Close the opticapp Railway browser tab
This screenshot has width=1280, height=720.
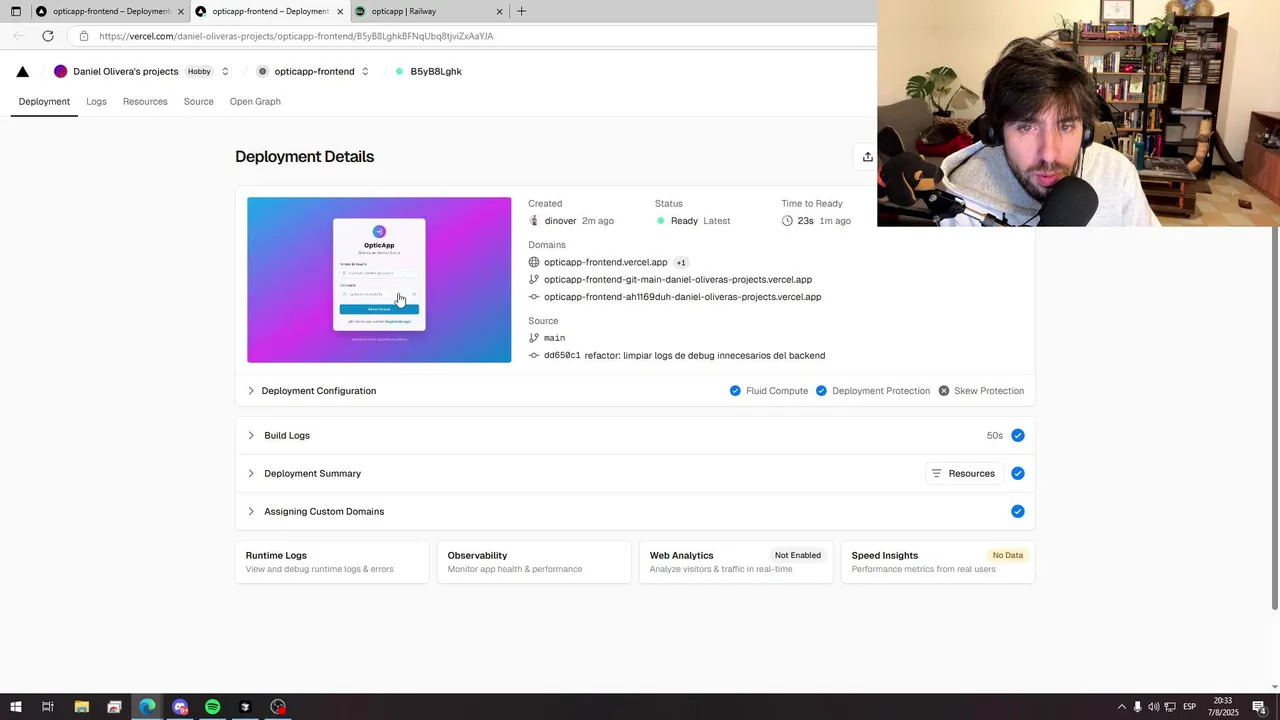(499, 11)
